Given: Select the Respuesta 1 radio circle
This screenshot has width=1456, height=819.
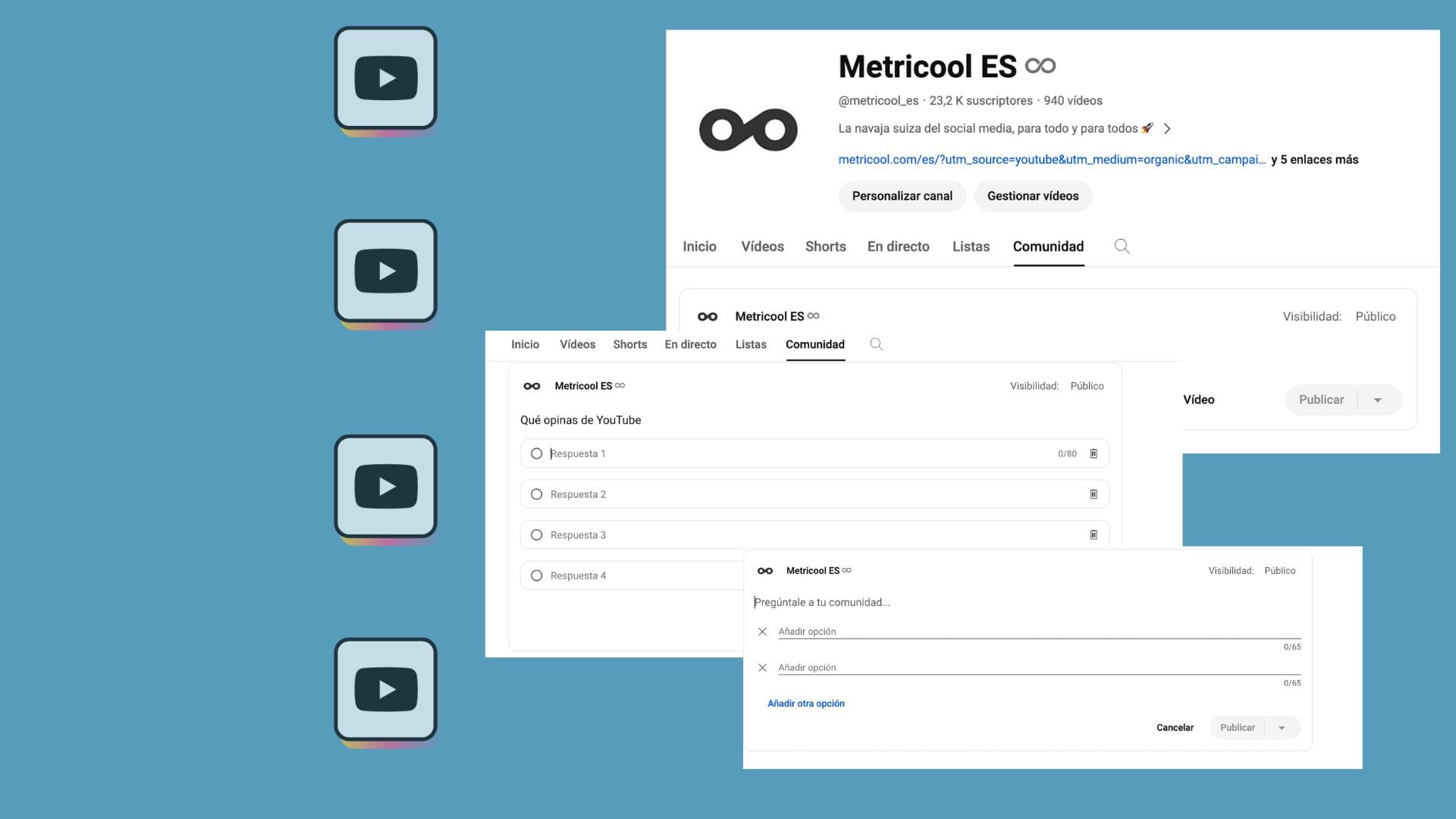Looking at the screenshot, I should 537,453.
